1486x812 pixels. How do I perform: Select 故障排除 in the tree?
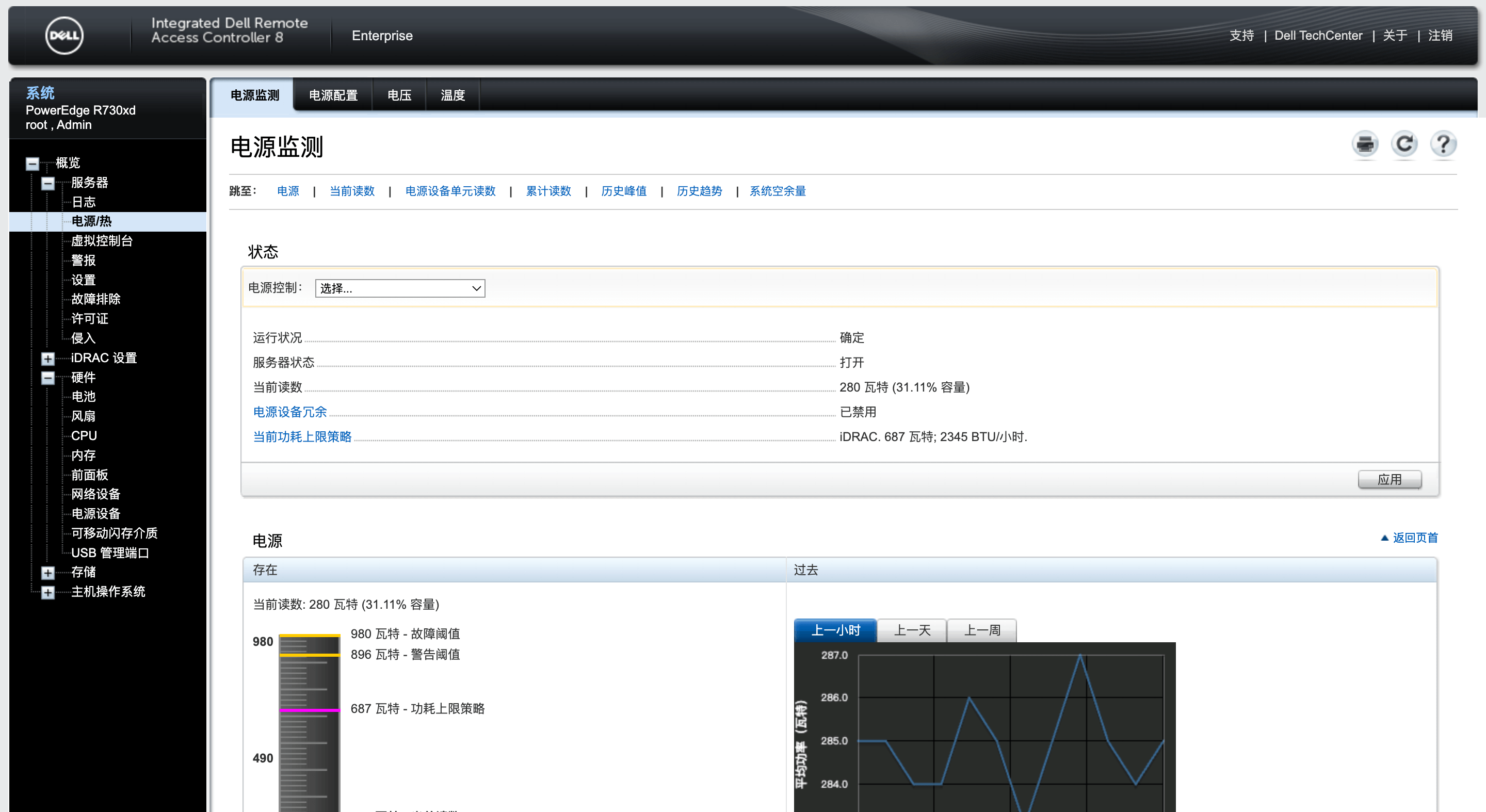tap(96, 299)
